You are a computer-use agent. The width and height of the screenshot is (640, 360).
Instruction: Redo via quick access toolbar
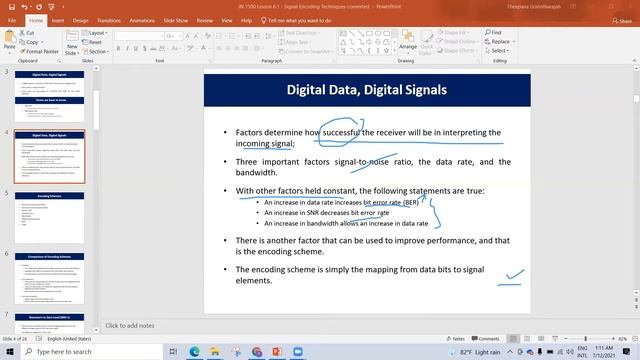[x=38, y=7]
